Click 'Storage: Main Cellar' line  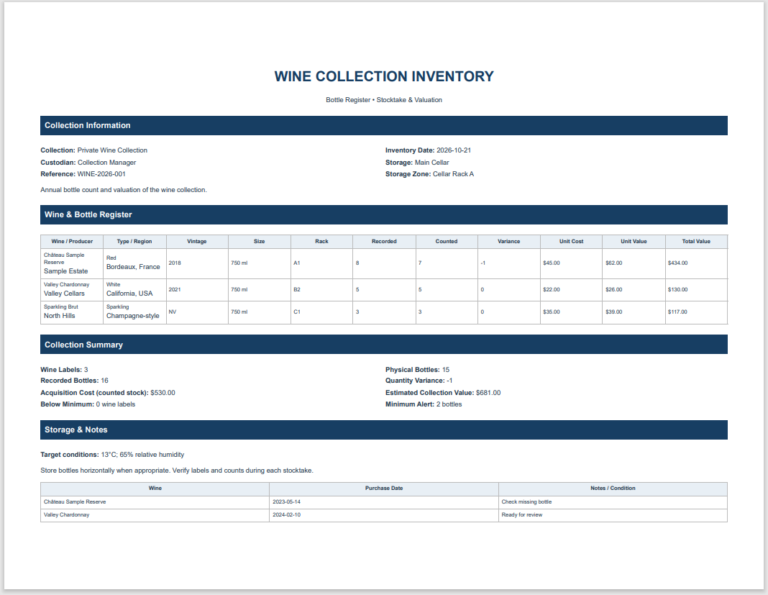417,163
